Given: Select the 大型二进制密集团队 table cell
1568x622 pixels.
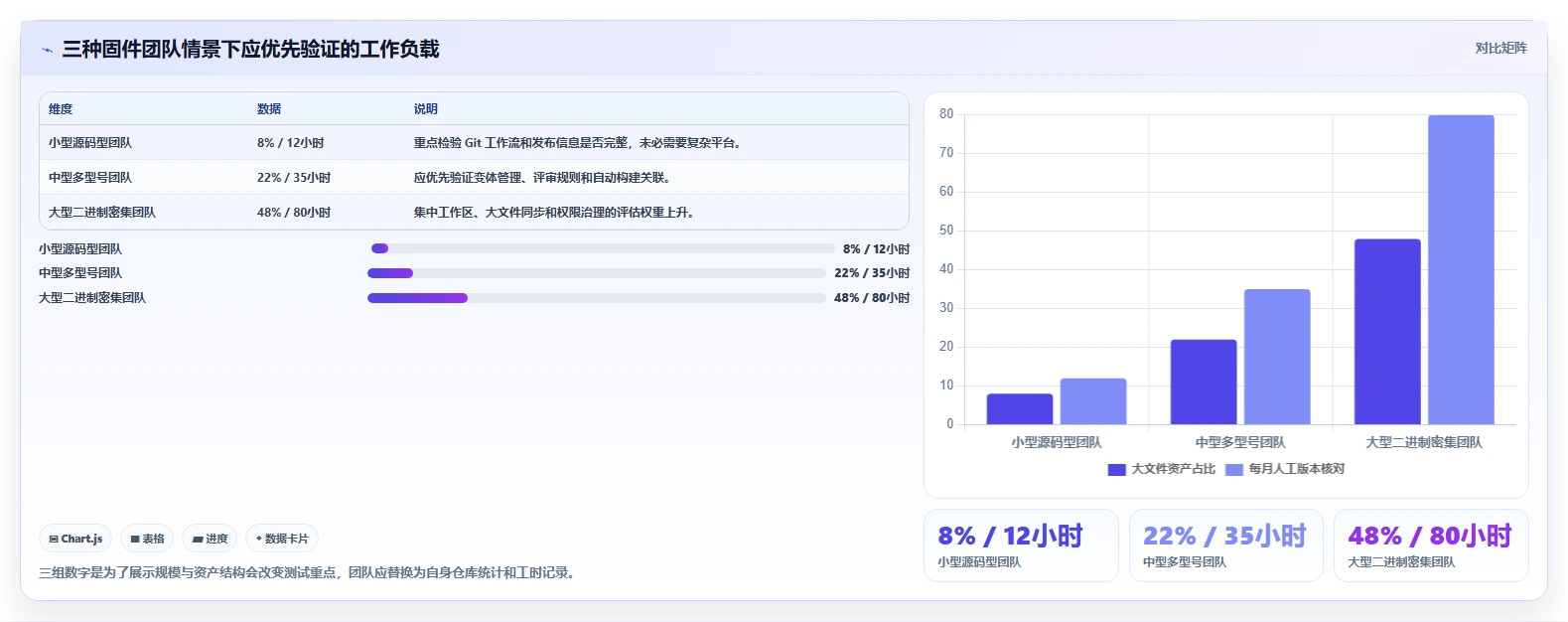Looking at the screenshot, I should click(102, 213).
